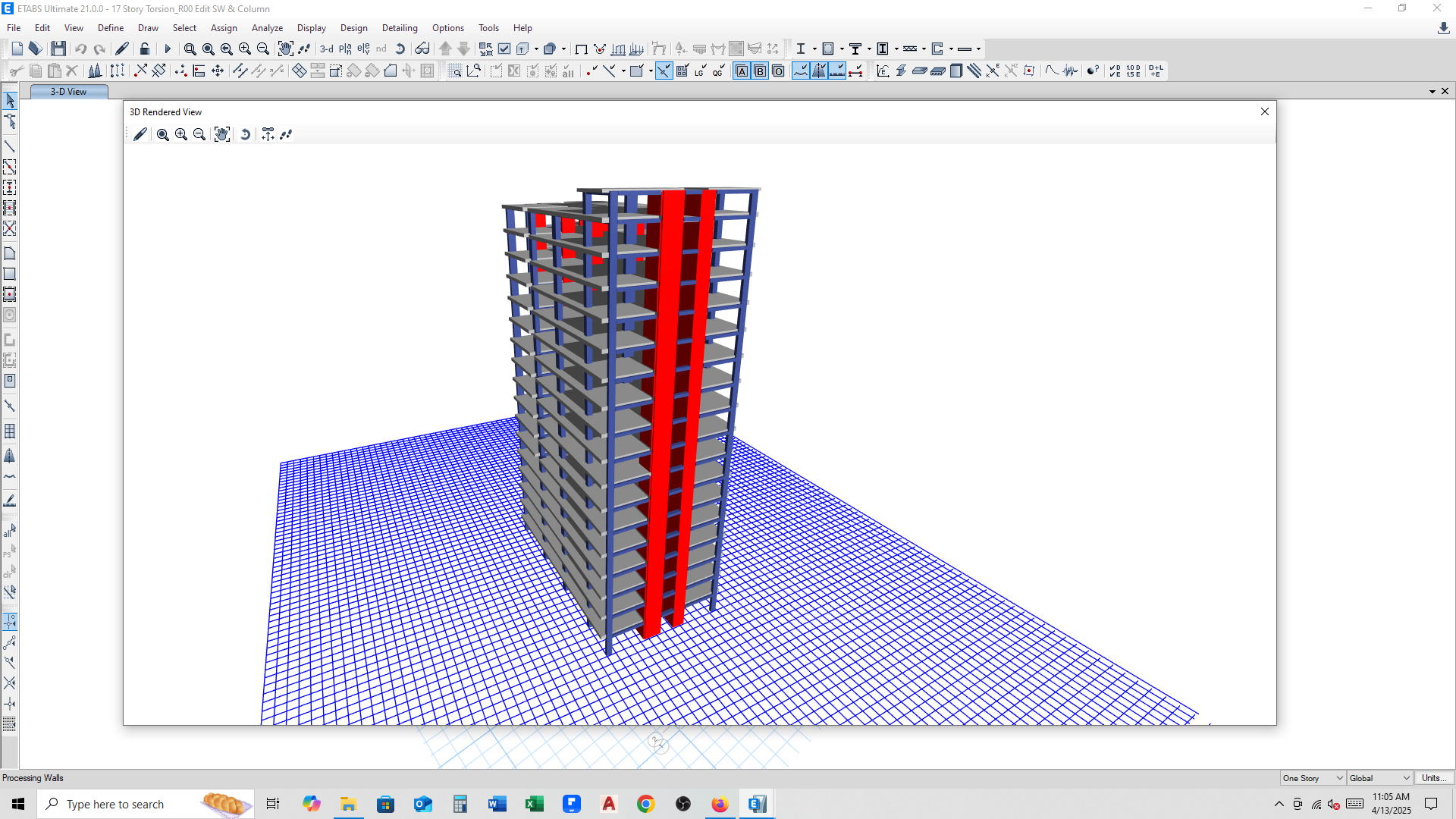Close the 3D Rendered View window
The height and width of the screenshot is (819, 1456).
pyautogui.click(x=1264, y=111)
